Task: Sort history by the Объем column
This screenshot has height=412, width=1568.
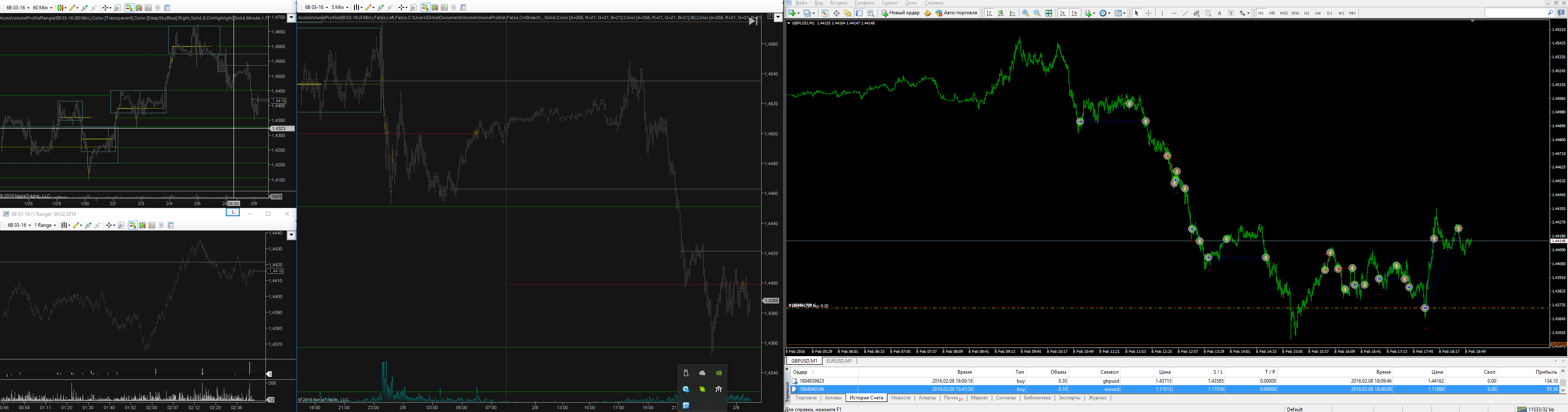Action: point(1048,372)
